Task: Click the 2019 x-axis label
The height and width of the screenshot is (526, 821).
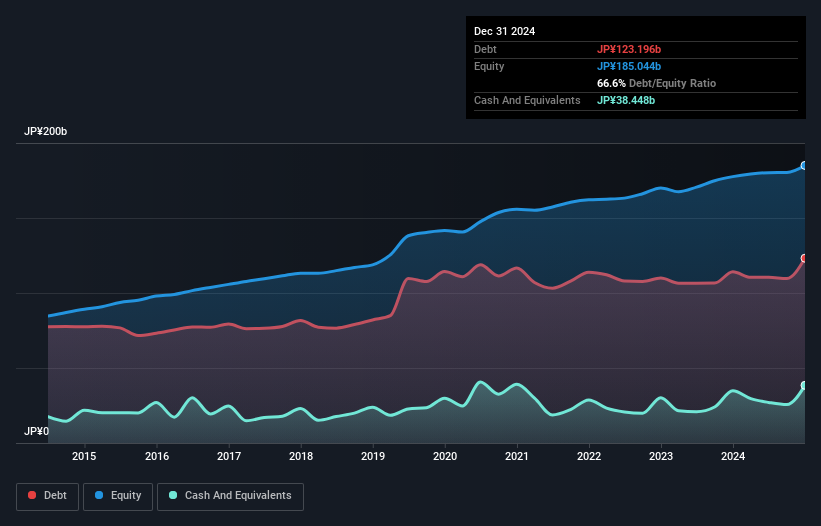Action: (x=373, y=456)
